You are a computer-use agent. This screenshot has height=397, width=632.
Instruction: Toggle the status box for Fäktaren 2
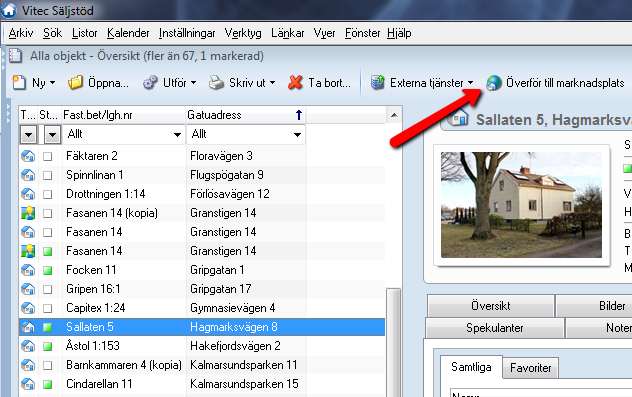point(48,156)
